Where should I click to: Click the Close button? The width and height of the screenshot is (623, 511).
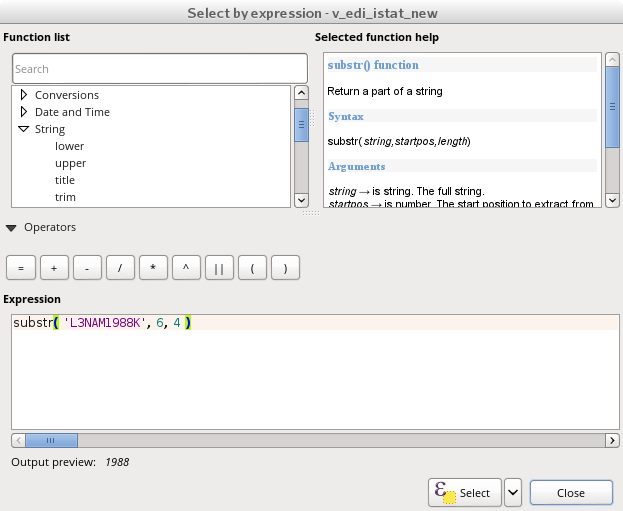coord(571,493)
